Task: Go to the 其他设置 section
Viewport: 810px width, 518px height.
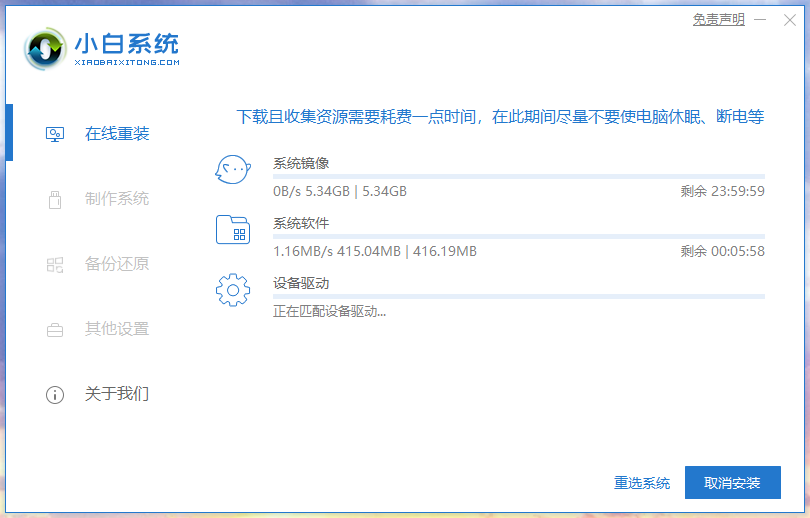Action: (117, 329)
